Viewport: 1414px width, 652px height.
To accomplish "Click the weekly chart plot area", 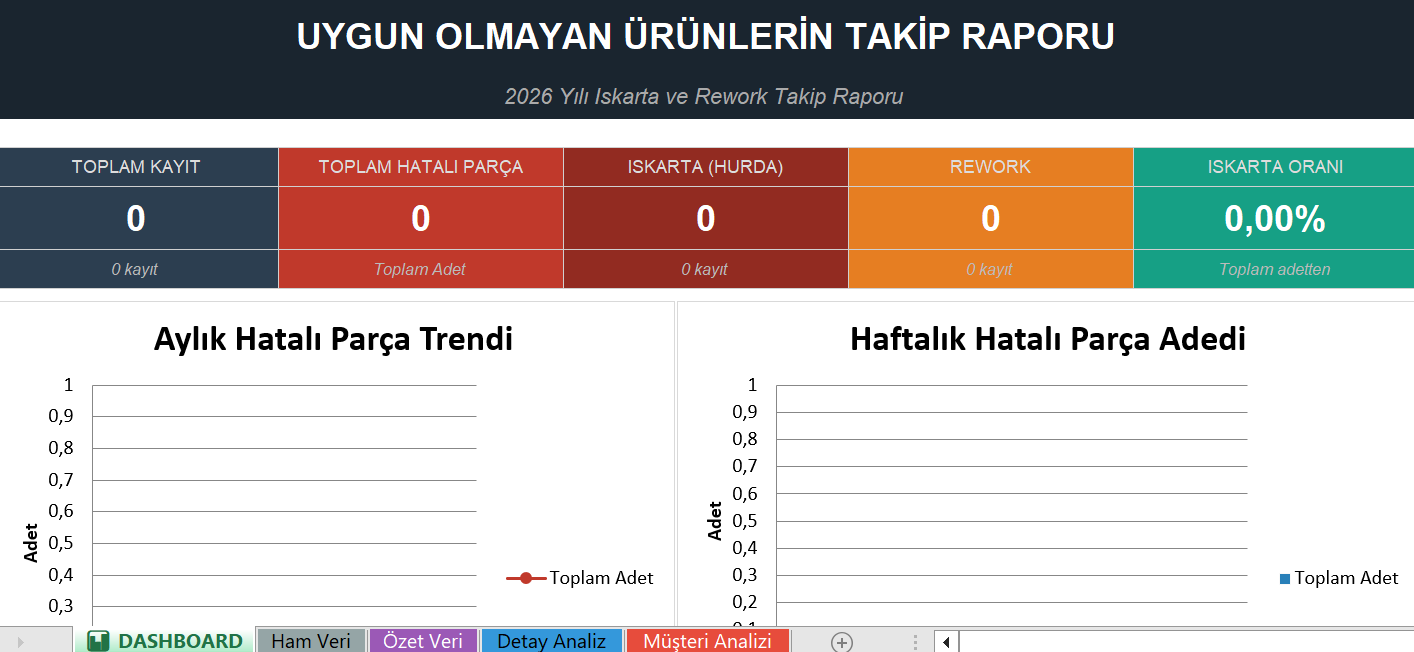I will pos(1012,505).
